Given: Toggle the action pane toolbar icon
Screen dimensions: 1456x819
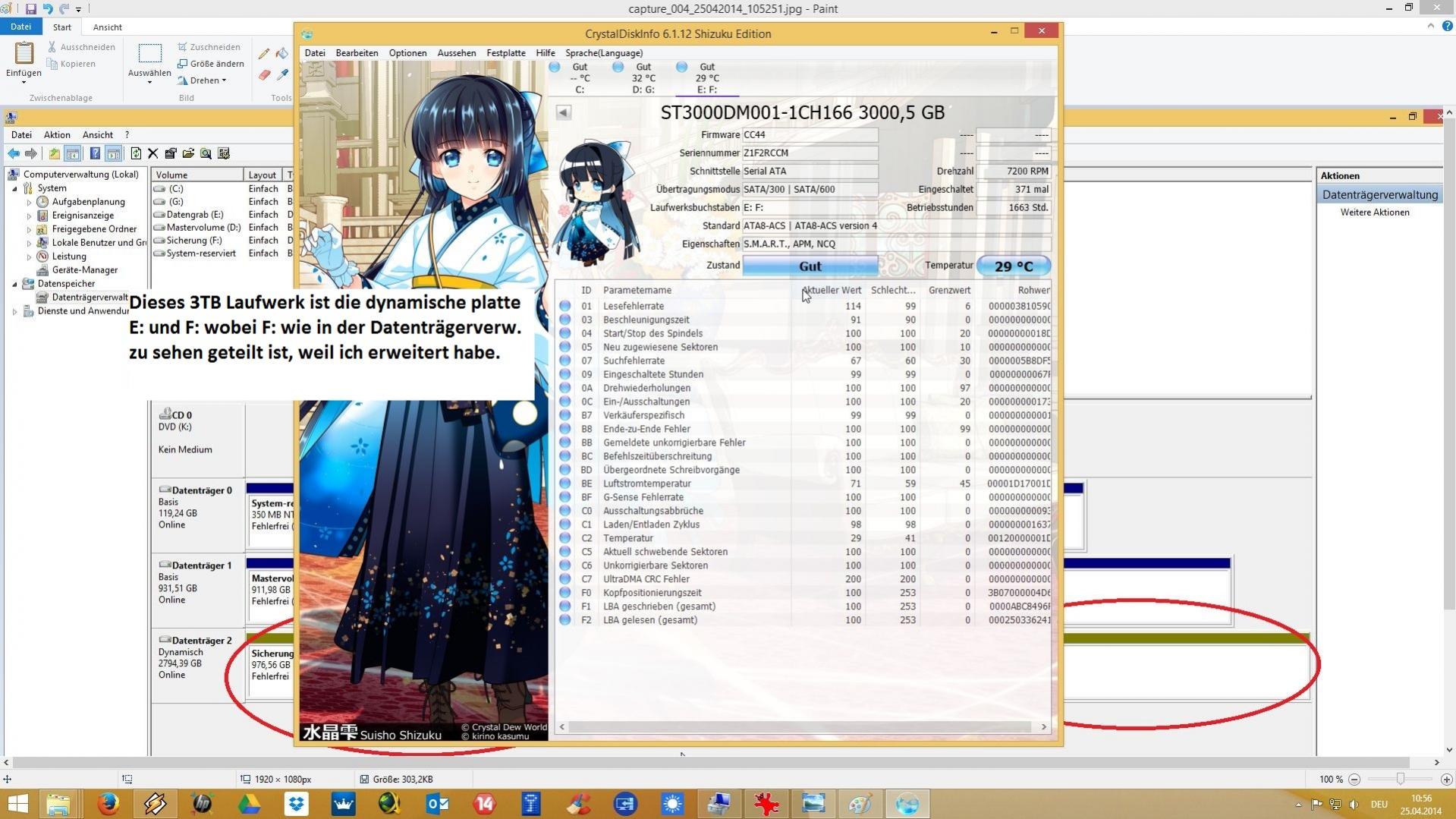Looking at the screenshot, I should (x=113, y=154).
